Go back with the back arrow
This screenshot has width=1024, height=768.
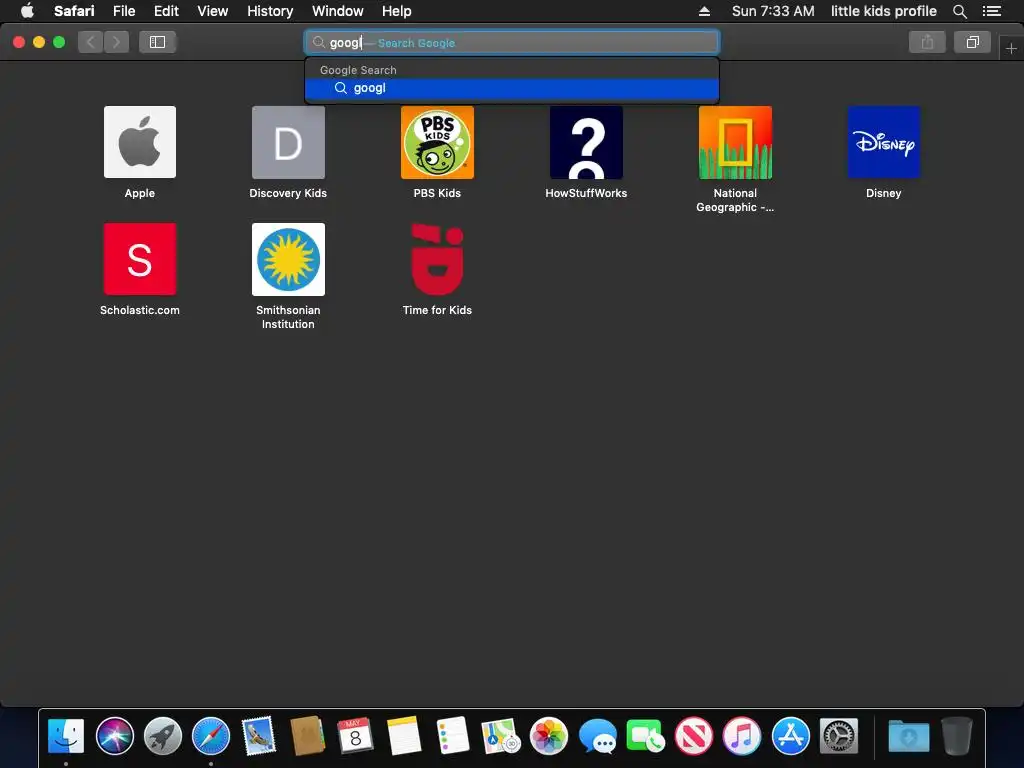pos(91,42)
